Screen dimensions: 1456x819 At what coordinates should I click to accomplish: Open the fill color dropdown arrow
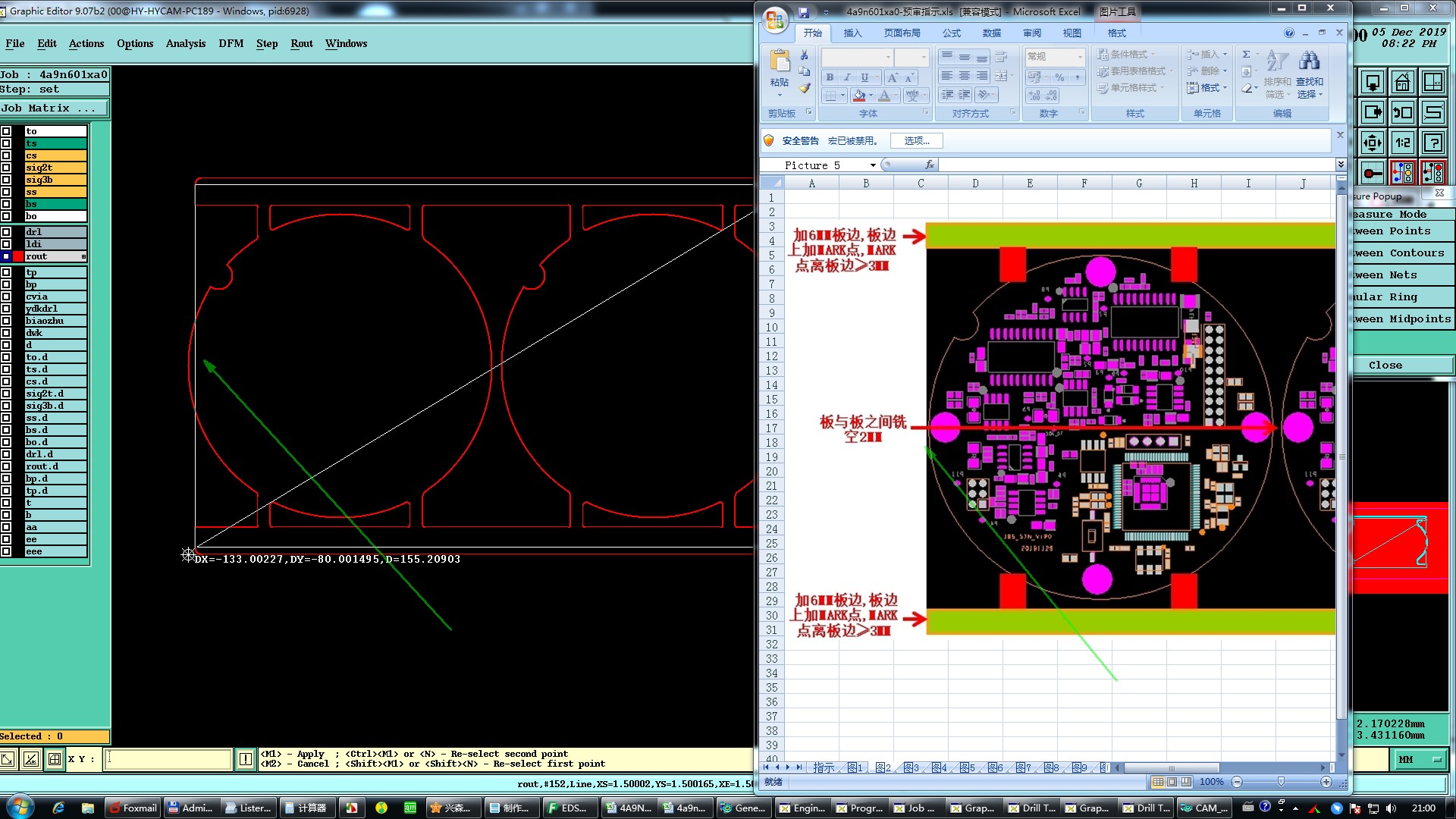coord(871,96)
